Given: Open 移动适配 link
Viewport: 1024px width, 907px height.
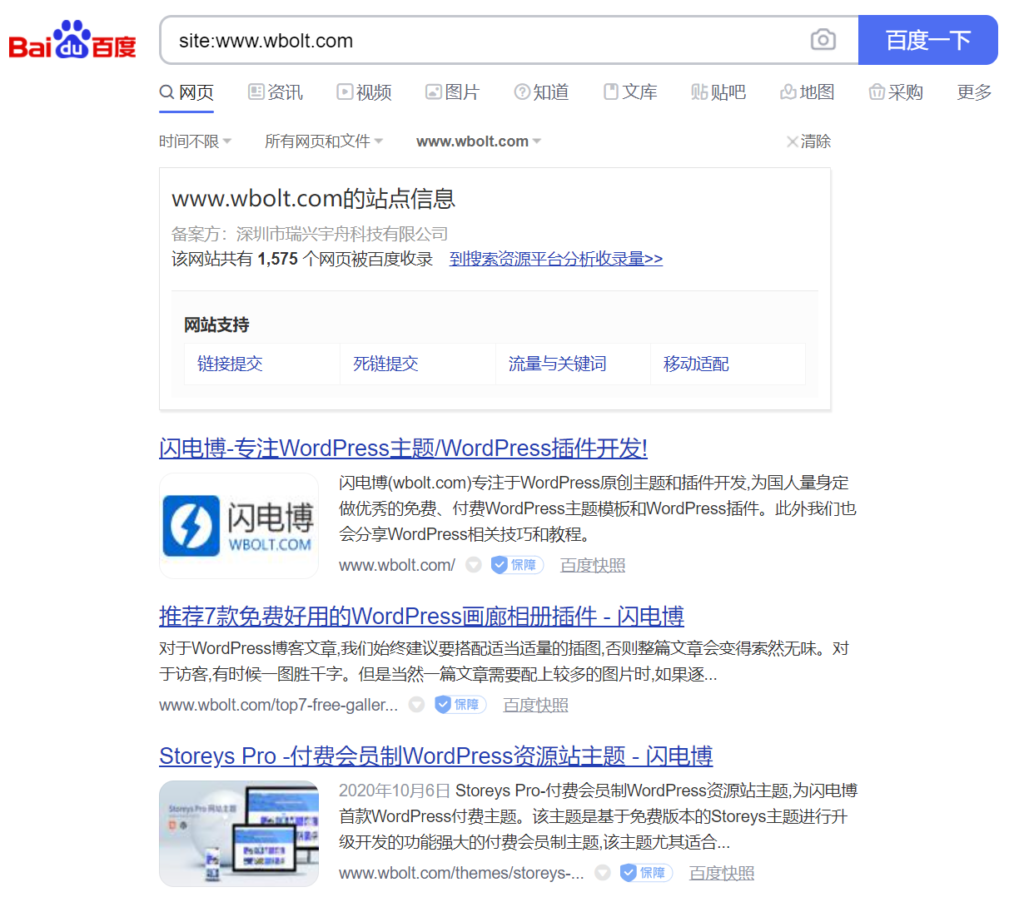Looking at the screenshot, I should point(696,364).
